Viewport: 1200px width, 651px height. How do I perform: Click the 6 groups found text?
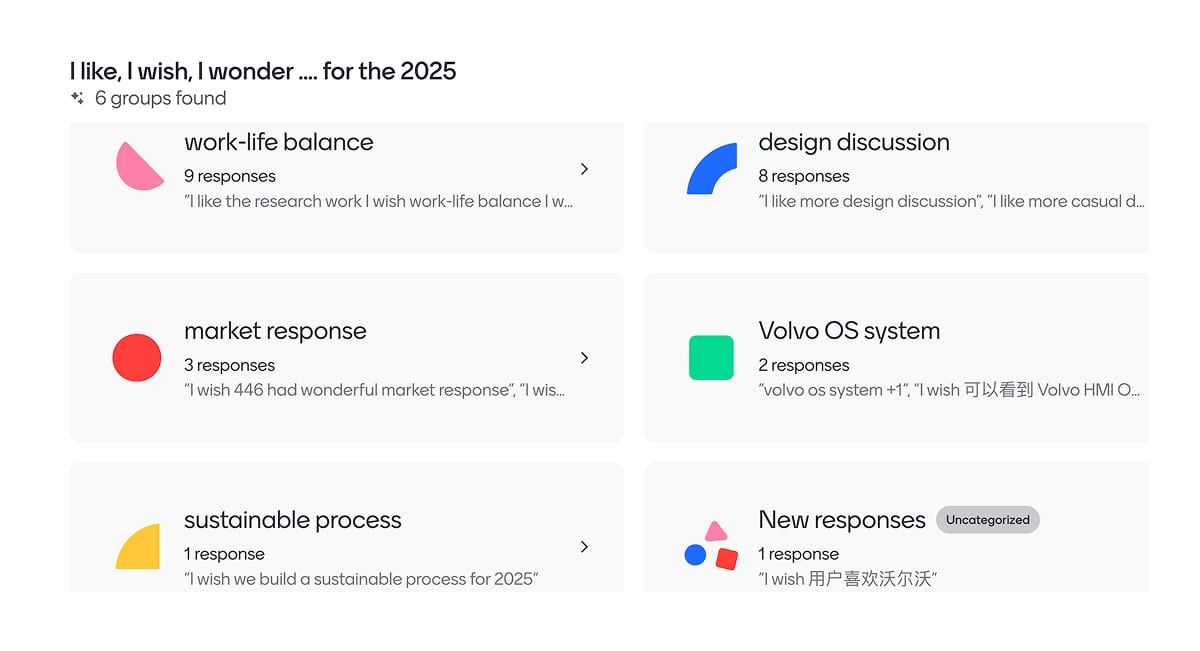click(x=160, y=98)
